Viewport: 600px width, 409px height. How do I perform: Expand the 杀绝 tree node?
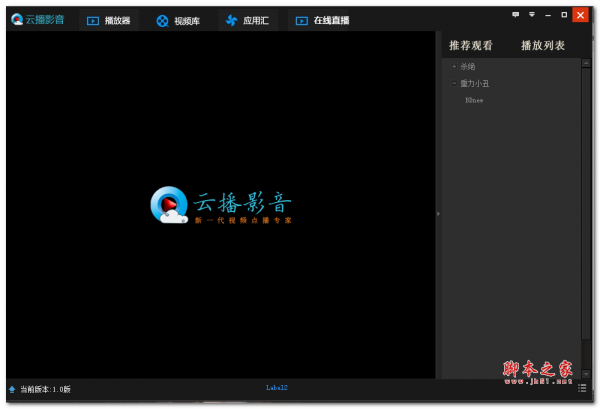[454, 67]
